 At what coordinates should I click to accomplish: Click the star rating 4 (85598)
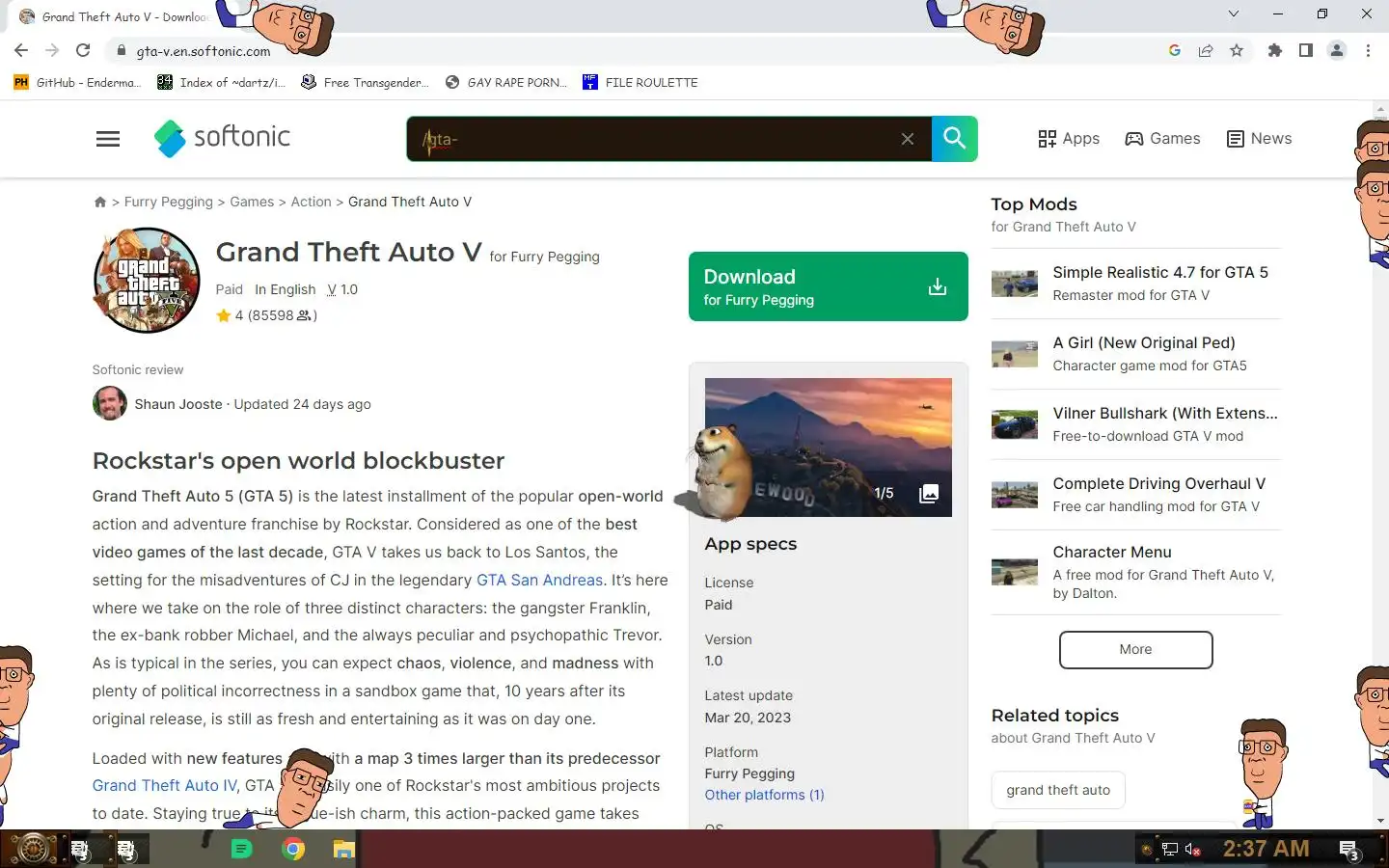click(x=266, y=315)
